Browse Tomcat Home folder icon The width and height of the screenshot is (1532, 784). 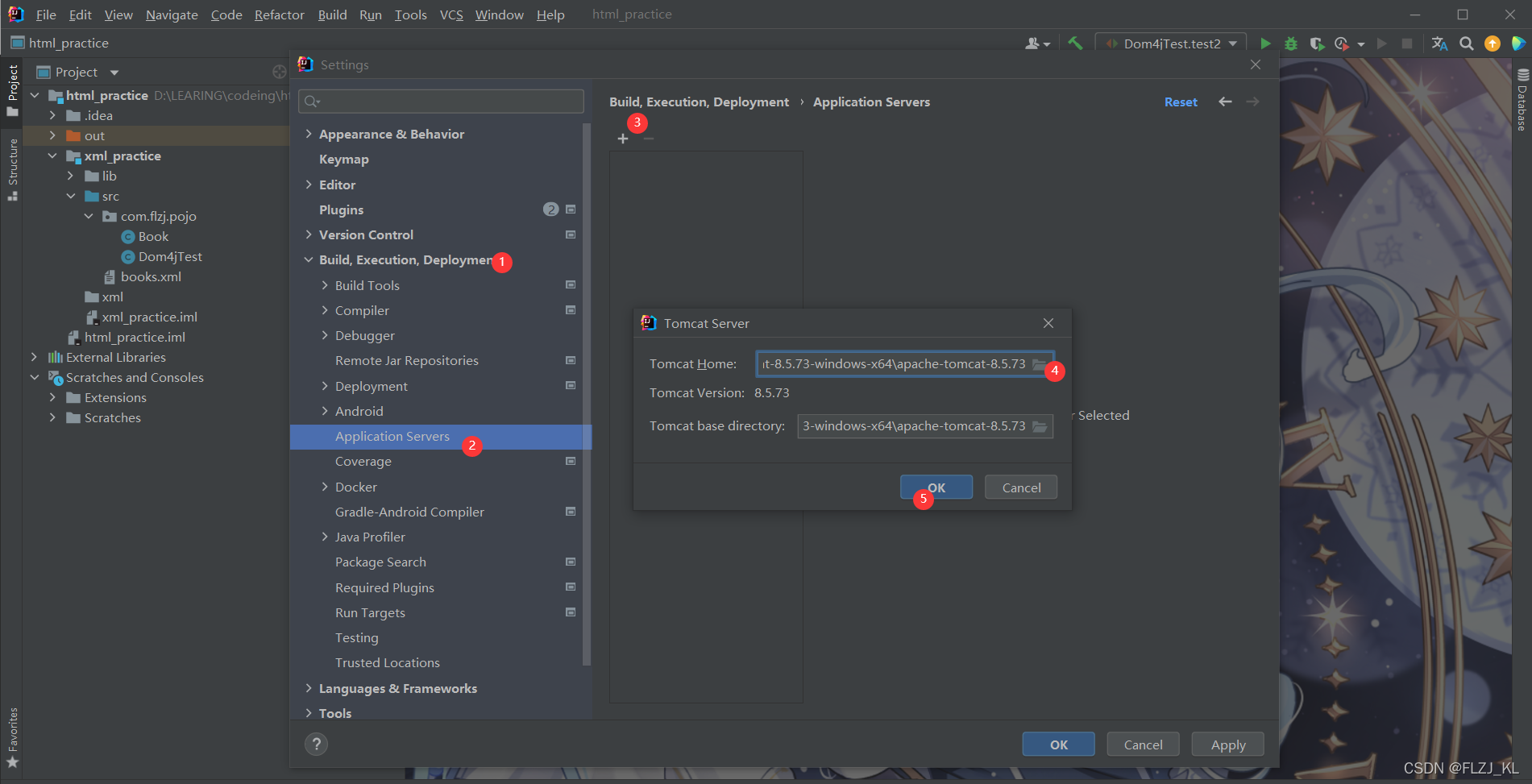point(1040,364)
